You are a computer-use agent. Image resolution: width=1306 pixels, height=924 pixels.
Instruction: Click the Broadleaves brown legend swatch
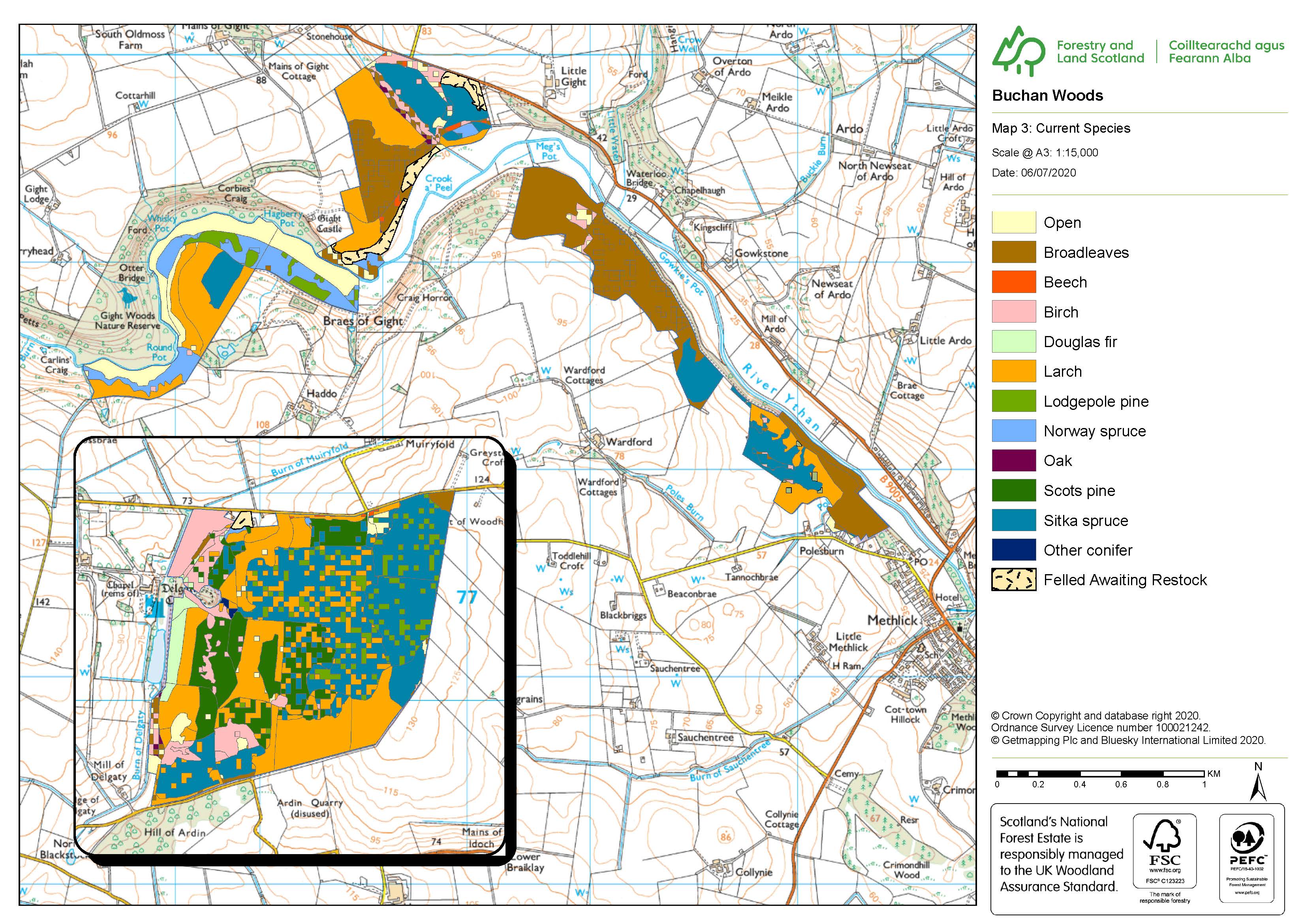pos(1013,252)
